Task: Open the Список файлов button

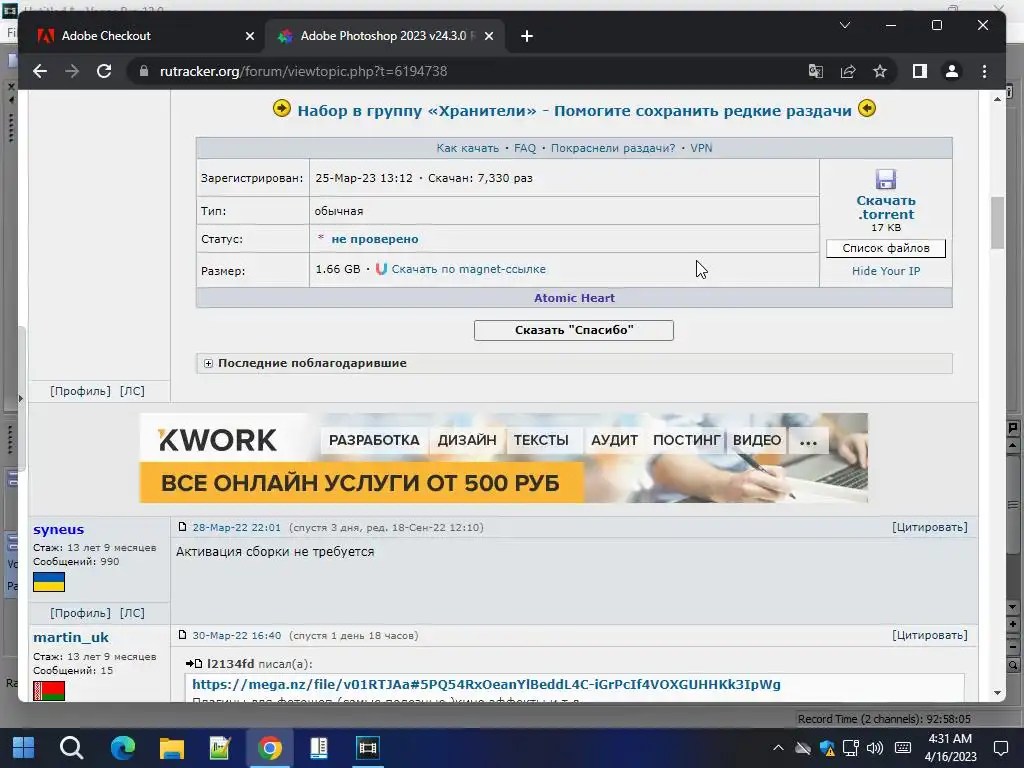Action: 886,248
